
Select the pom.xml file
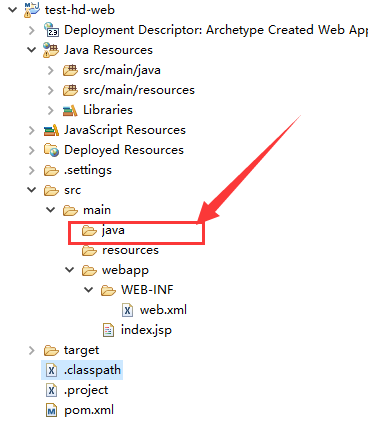coord(89,410)
